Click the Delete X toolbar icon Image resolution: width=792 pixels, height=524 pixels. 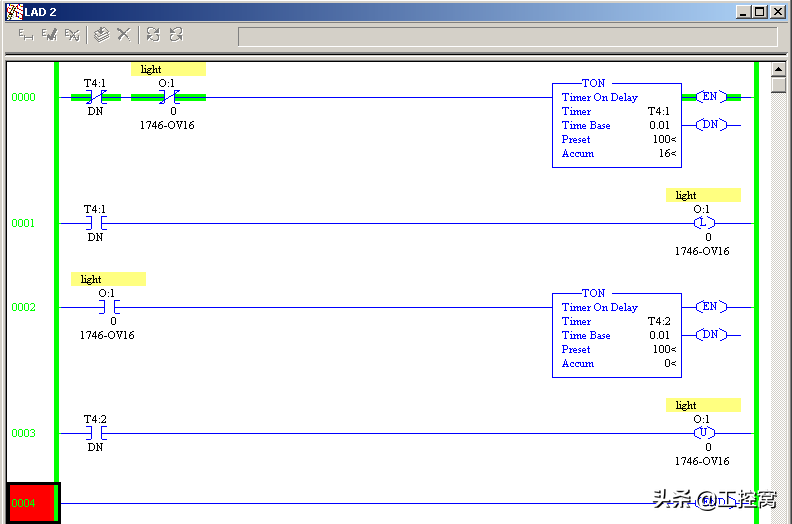(x=123, y=35)
